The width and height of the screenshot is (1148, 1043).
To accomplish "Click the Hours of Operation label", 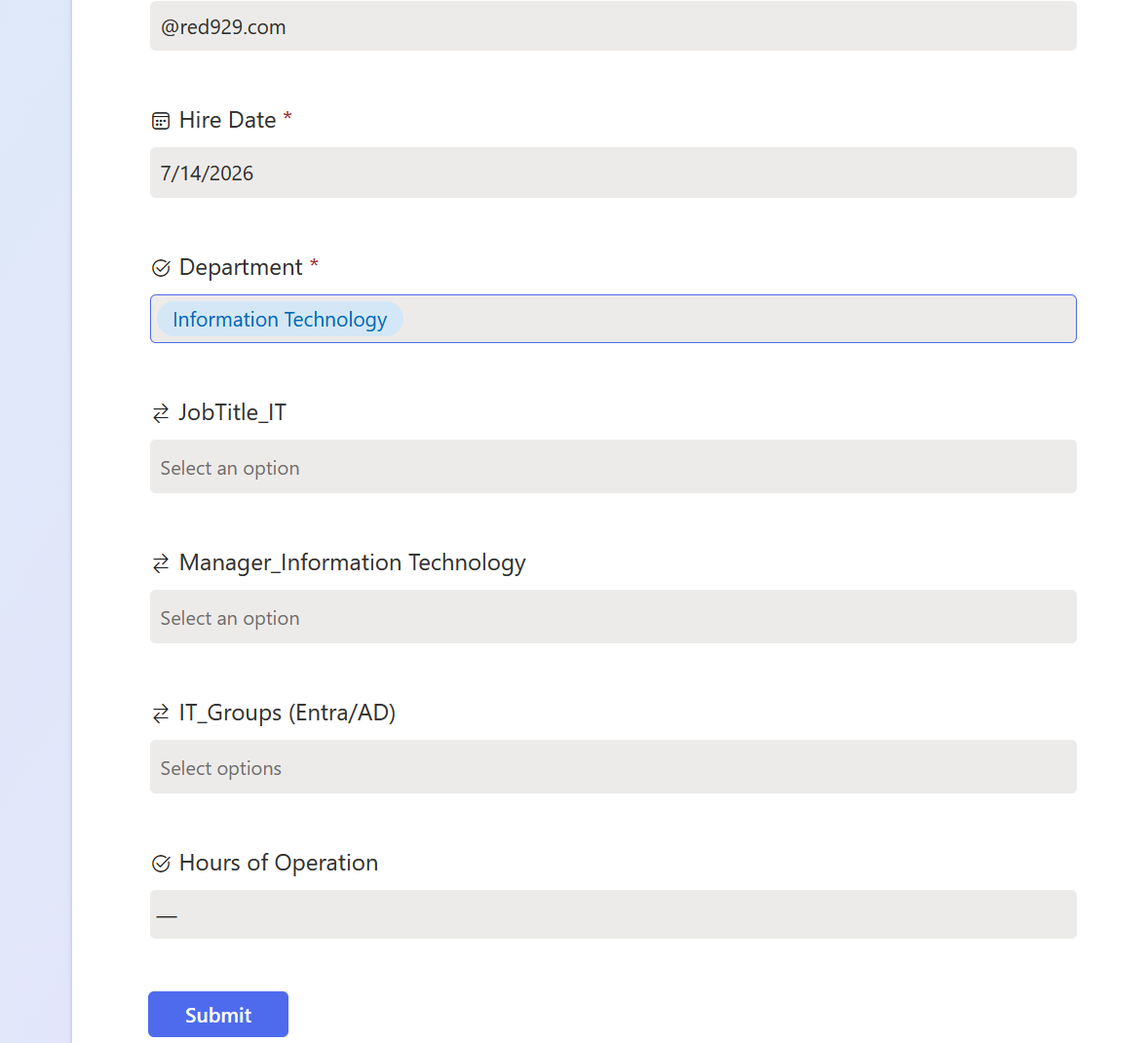I will pos(279,863).
